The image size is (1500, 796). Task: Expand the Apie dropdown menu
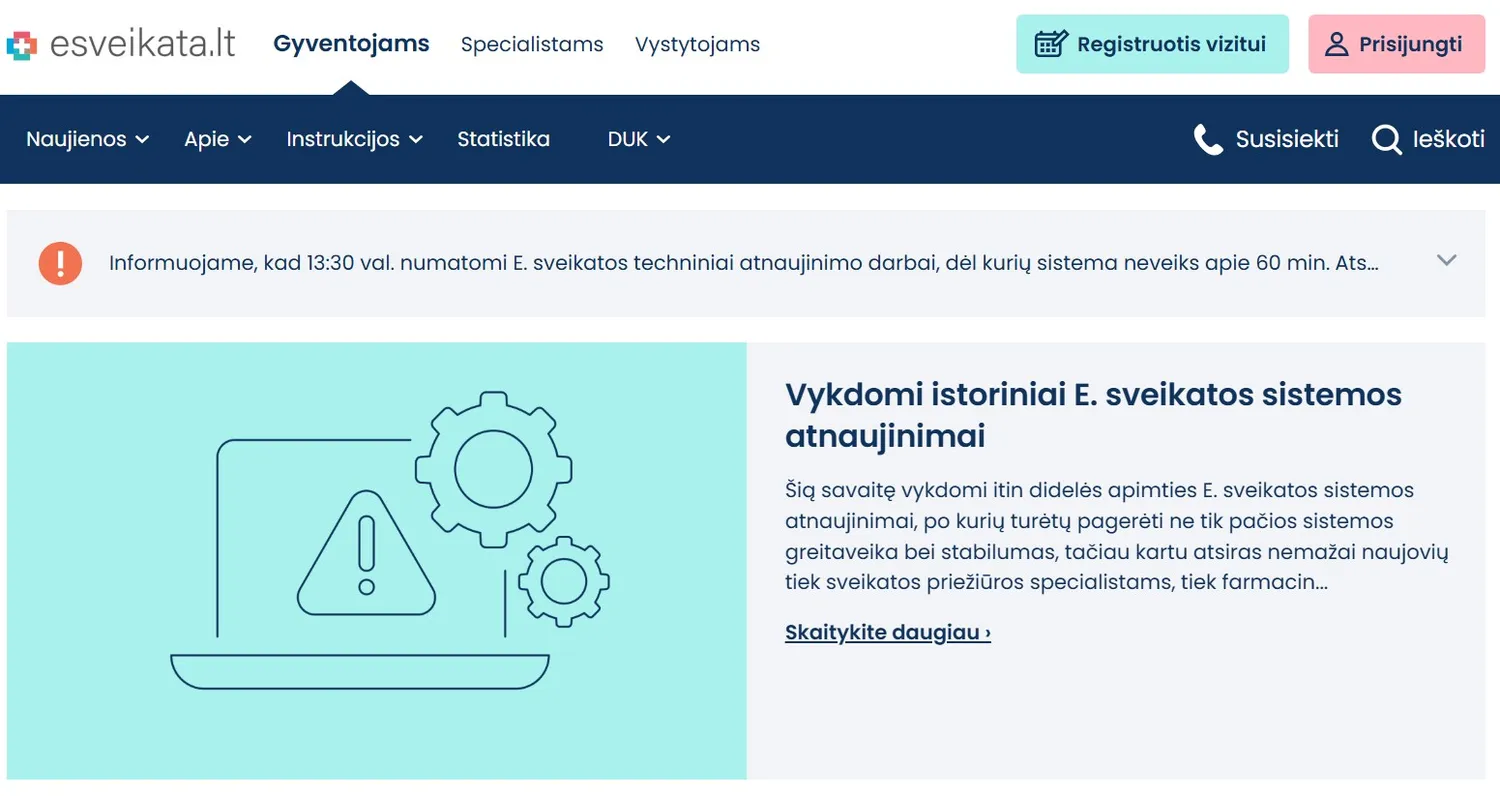(x=218, y=140)
